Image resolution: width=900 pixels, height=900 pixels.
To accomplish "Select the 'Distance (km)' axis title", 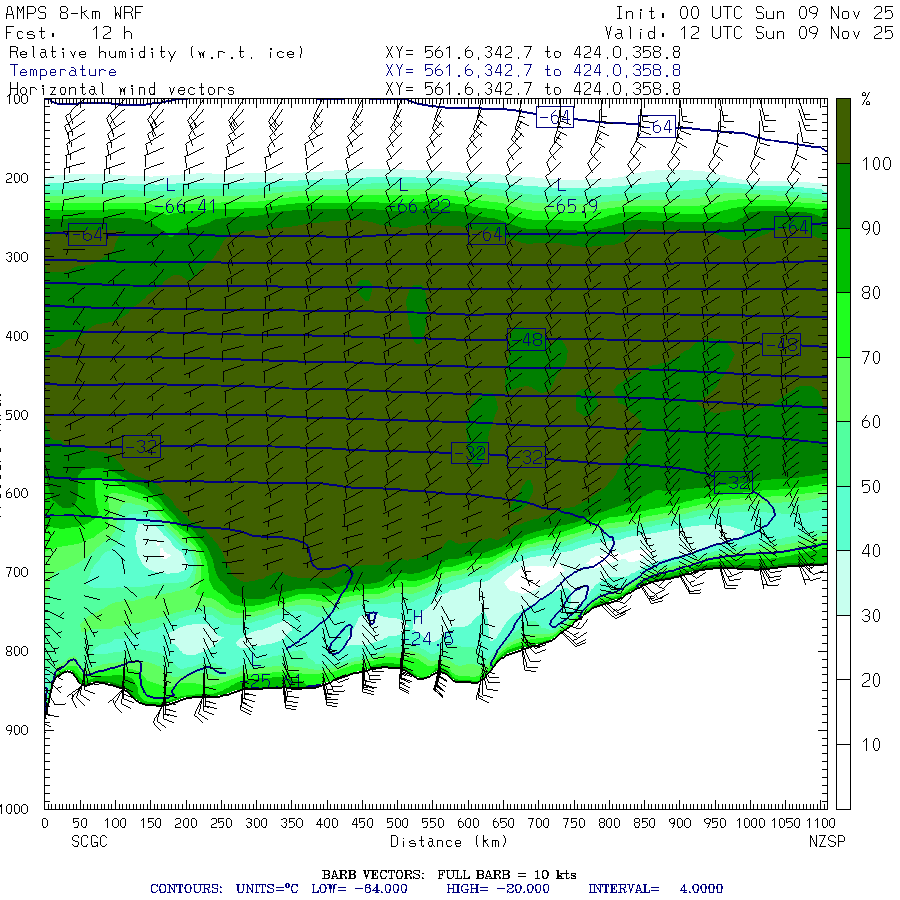I will (449, 842).
